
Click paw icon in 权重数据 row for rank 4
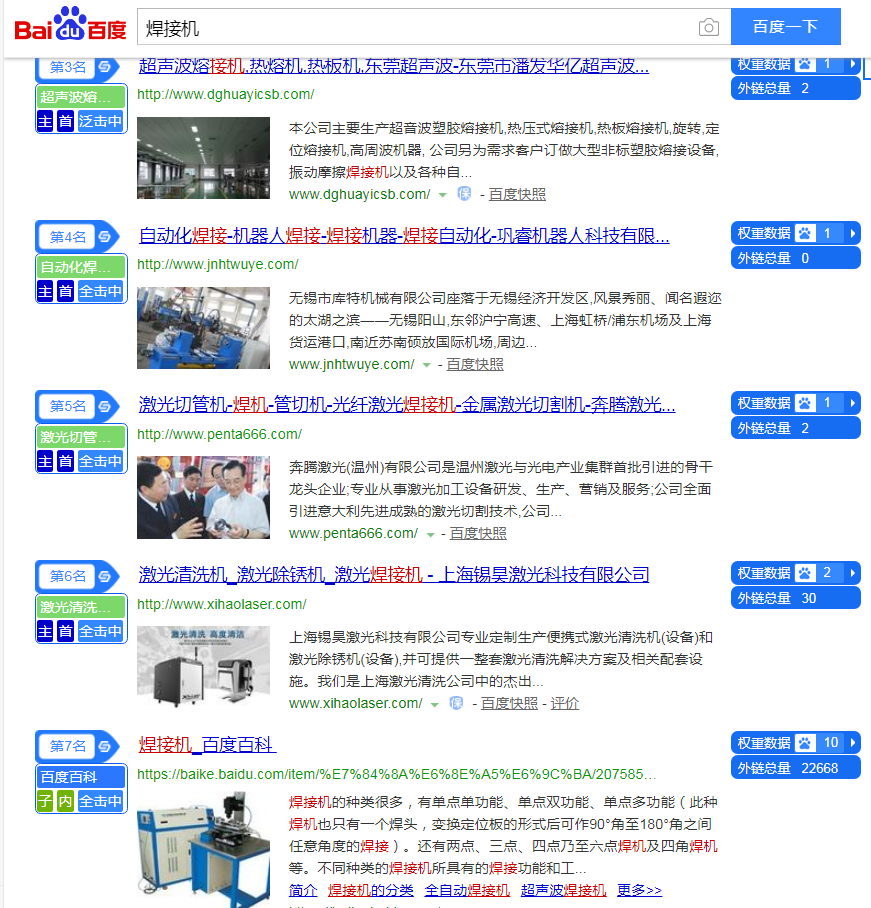click(x=804, y=233)
